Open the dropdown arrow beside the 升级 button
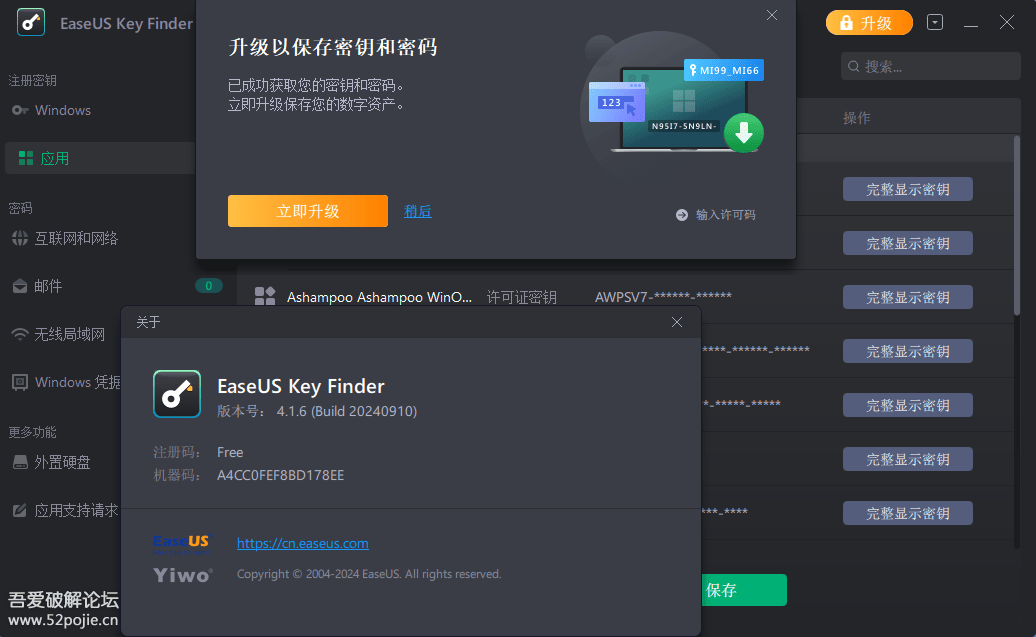 [934, 21]
